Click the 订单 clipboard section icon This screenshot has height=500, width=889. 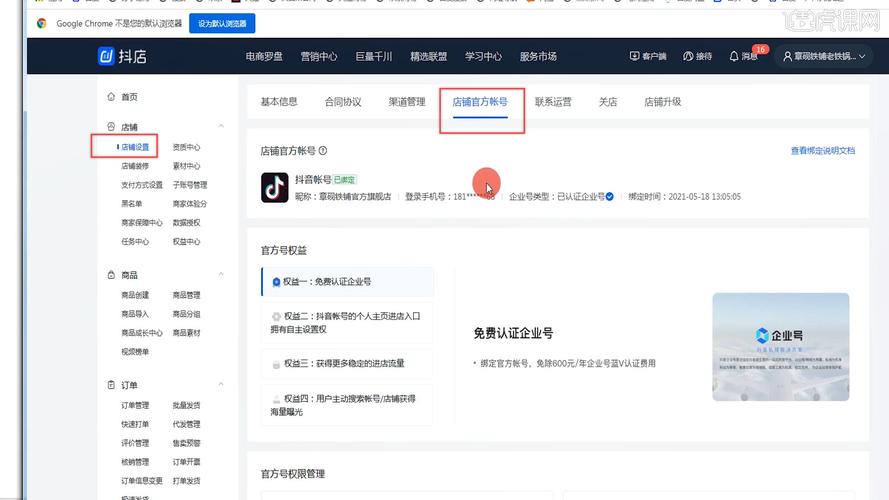[x=111, y=384]
